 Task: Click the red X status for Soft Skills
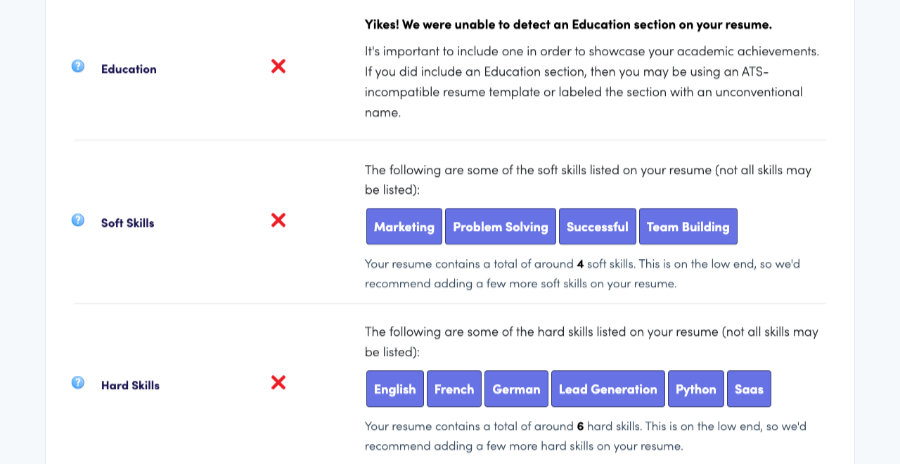[x=278, y=220]
